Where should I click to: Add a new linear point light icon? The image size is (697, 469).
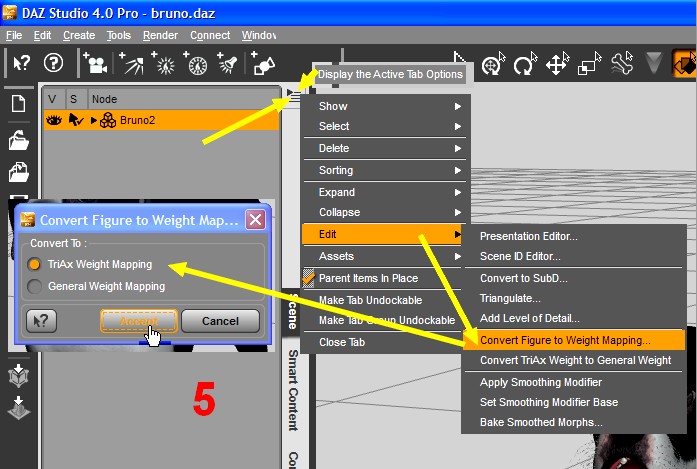(196, 63)
